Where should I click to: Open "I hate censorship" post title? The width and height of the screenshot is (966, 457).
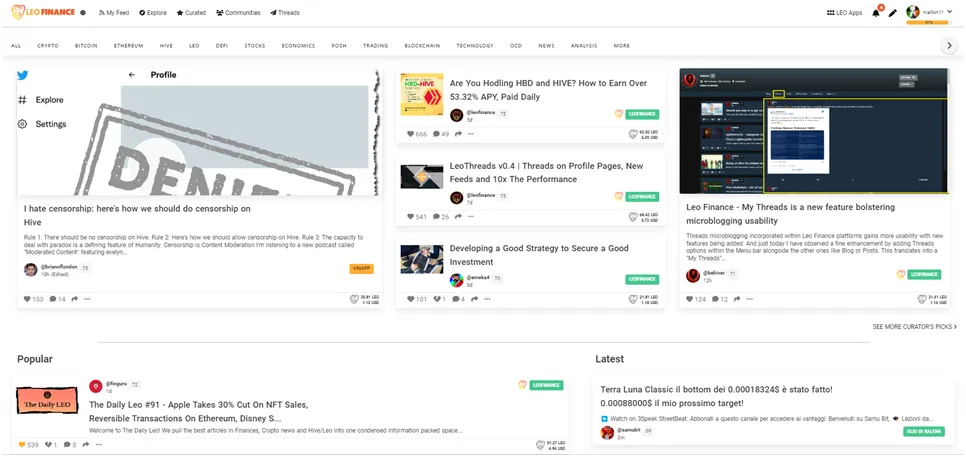coord(137,216)
